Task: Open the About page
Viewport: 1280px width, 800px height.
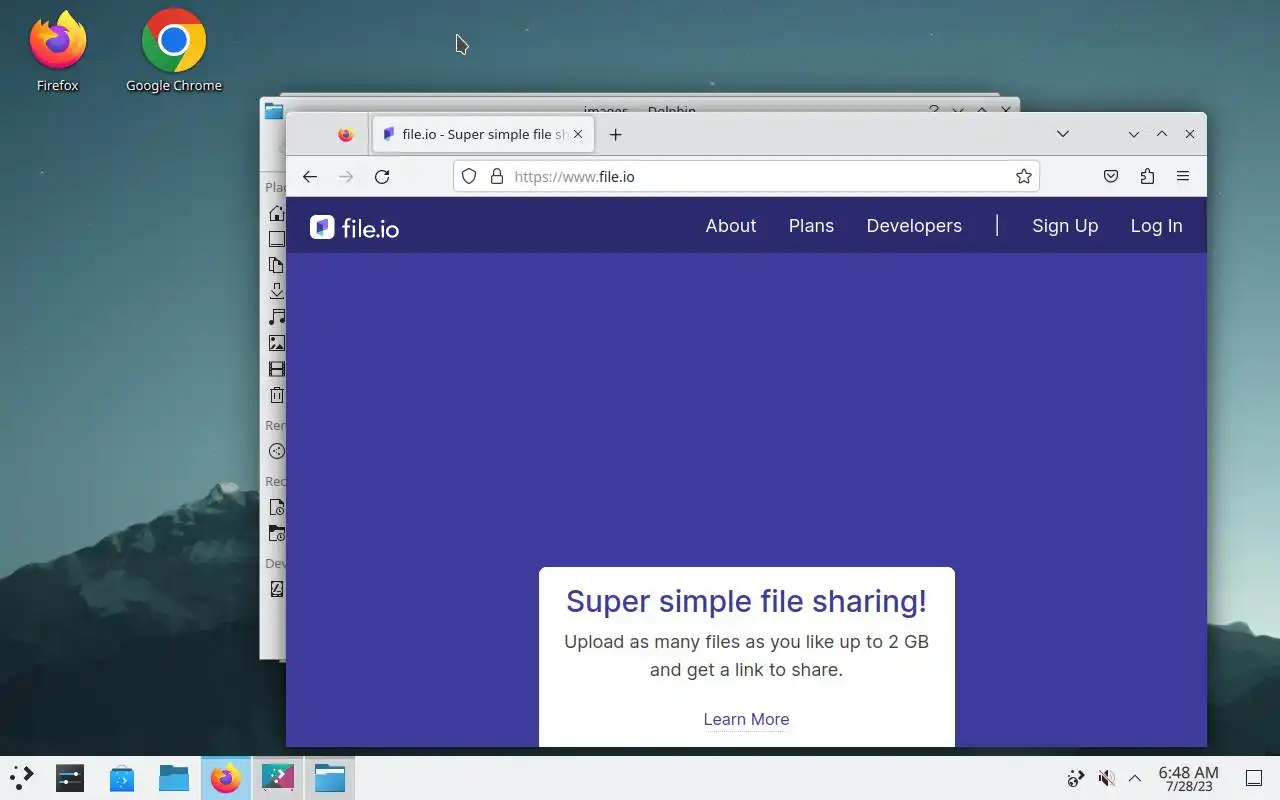Action: tap(731, 226)
